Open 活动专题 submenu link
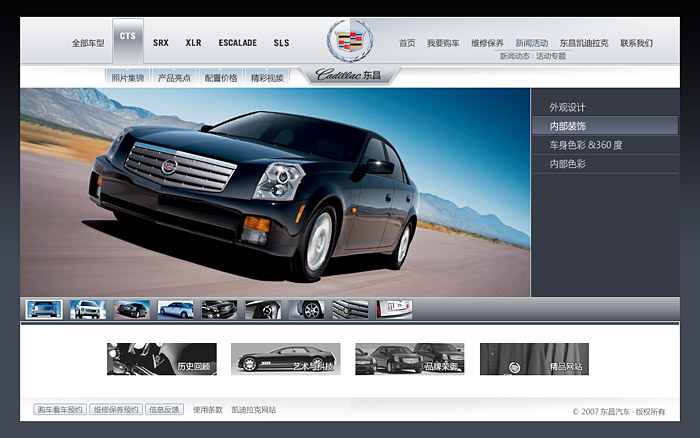700x438 pixels. pos(551,56)
